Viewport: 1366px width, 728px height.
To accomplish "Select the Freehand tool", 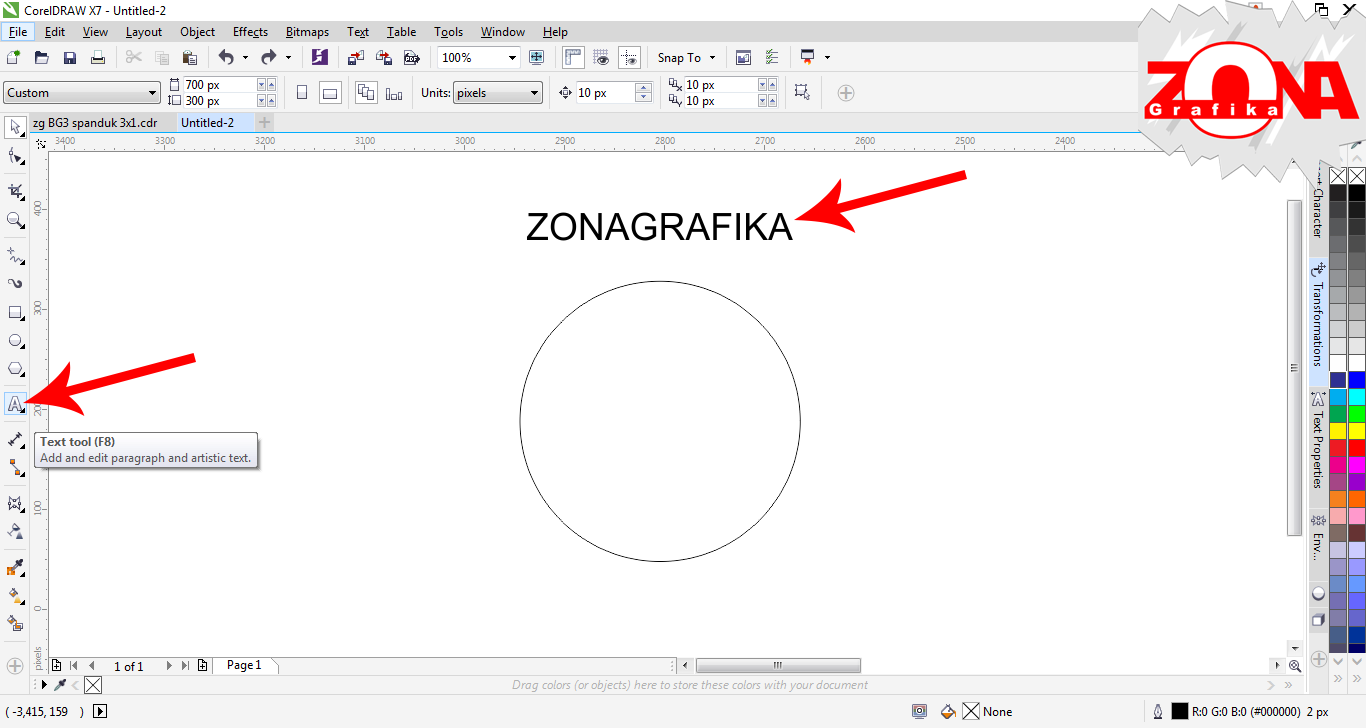I will [x=15, y=255].
